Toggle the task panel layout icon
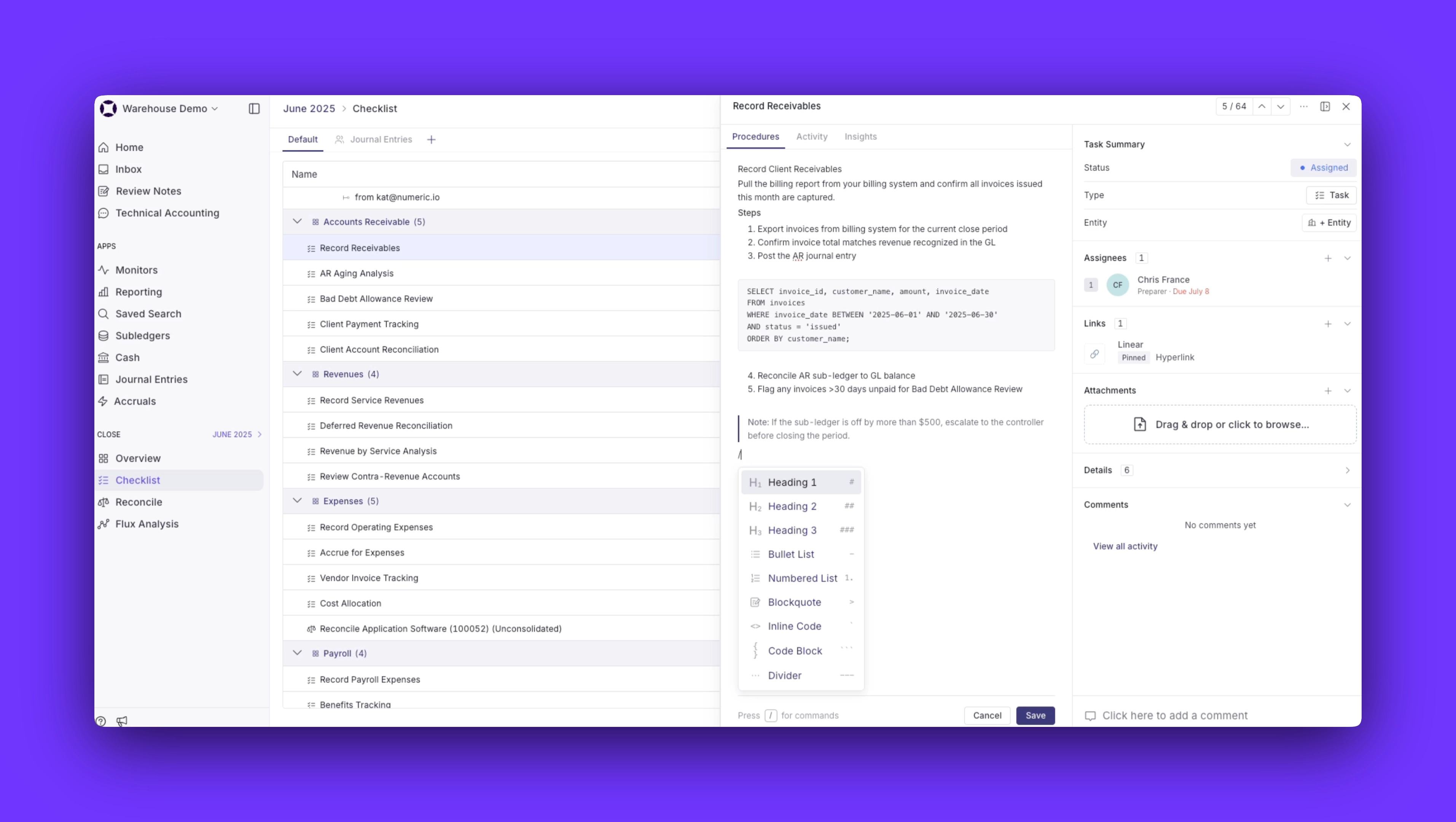 (1325, 106)
